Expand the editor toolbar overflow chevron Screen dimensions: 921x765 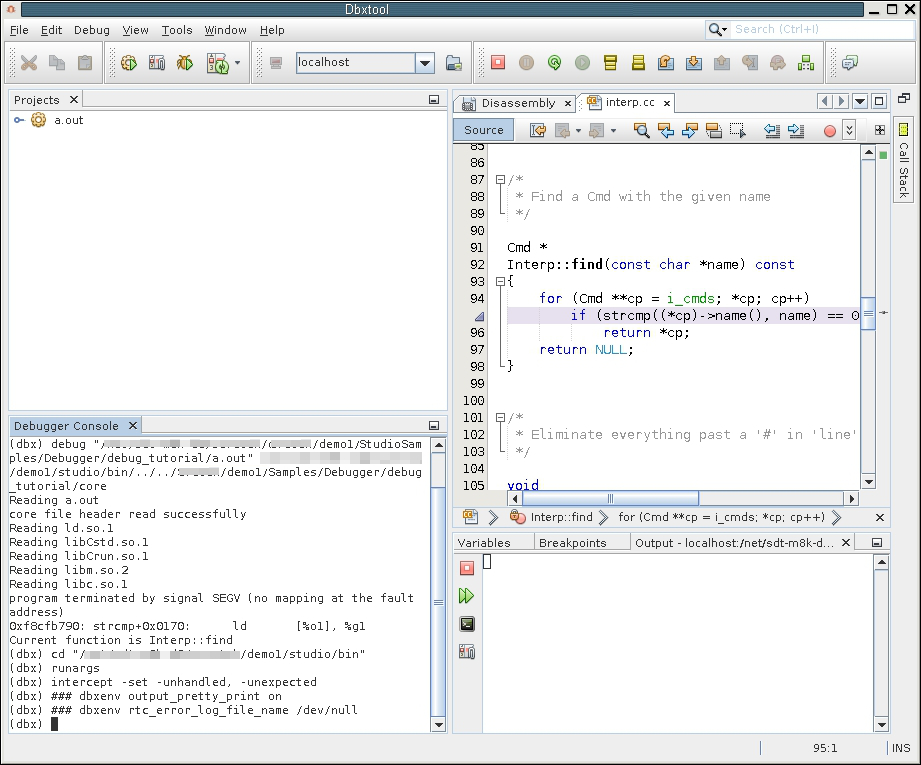[849, 130]
